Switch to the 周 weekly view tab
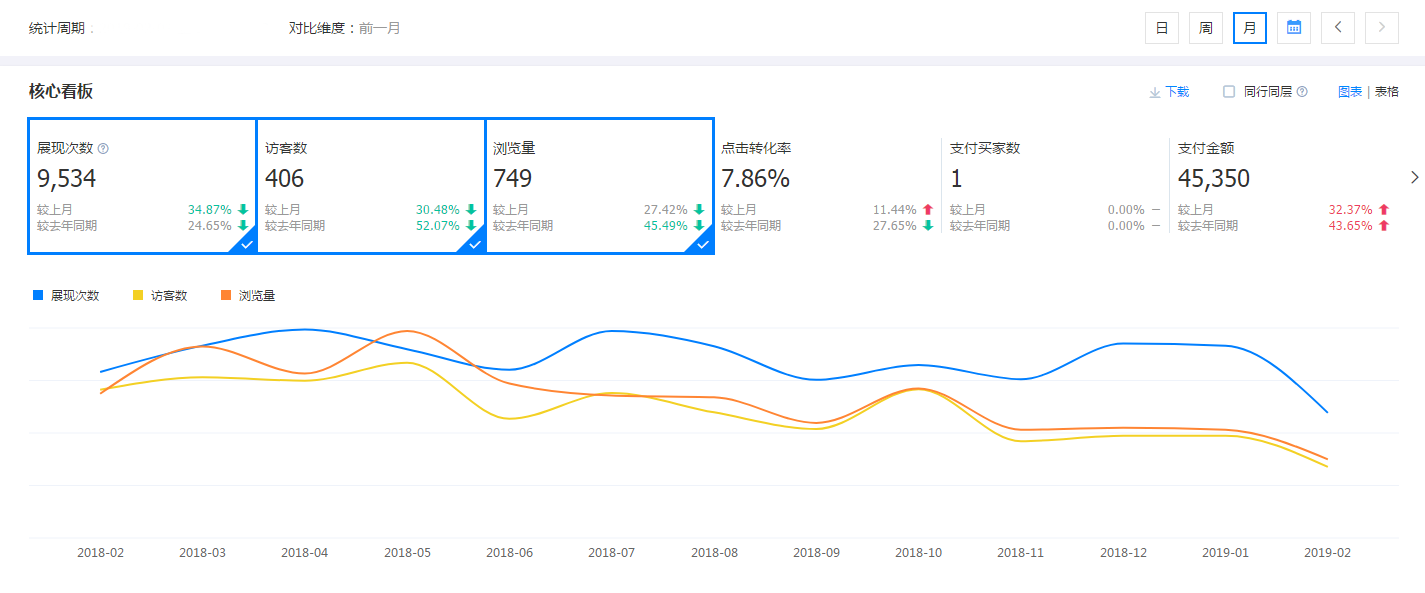Image resolution: width=1425 pixels, height=593 pixels. (1205, 27)
